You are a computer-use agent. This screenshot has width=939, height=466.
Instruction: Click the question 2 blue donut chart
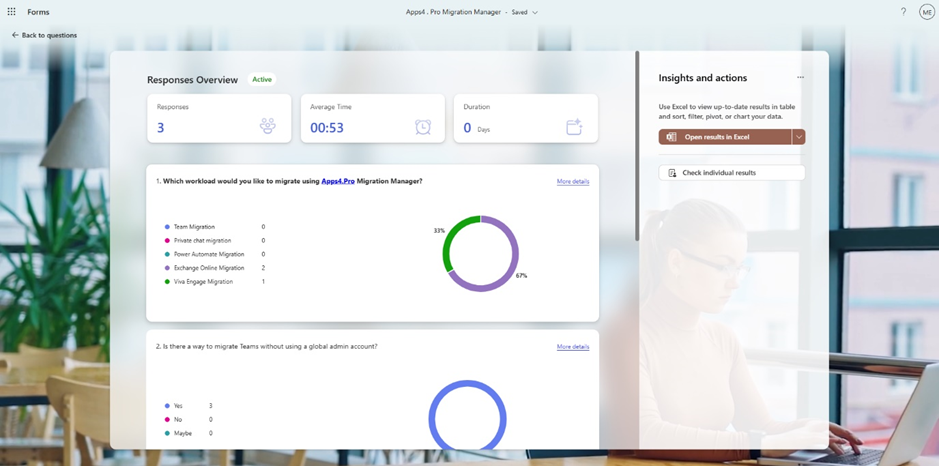click(467, 414)
